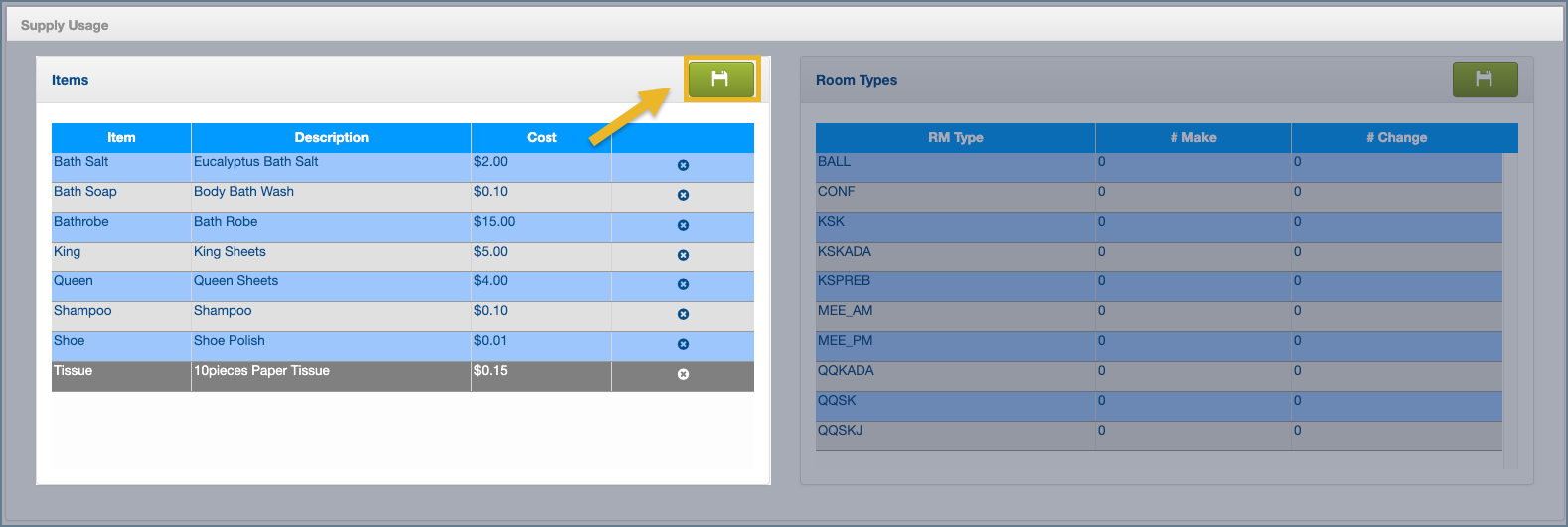
Task: Delete the Bath Salt item
Action: [683, 166]
